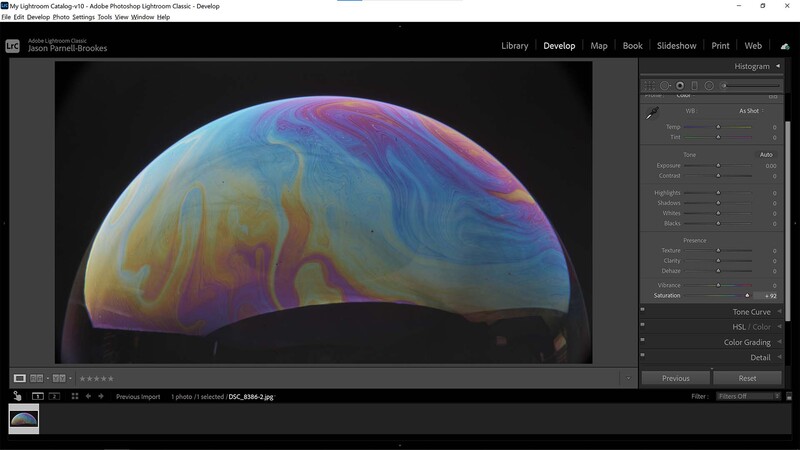This screenshot has height=450, width=800.
Task: Click the Reset button
Action: tap(747, 378)
